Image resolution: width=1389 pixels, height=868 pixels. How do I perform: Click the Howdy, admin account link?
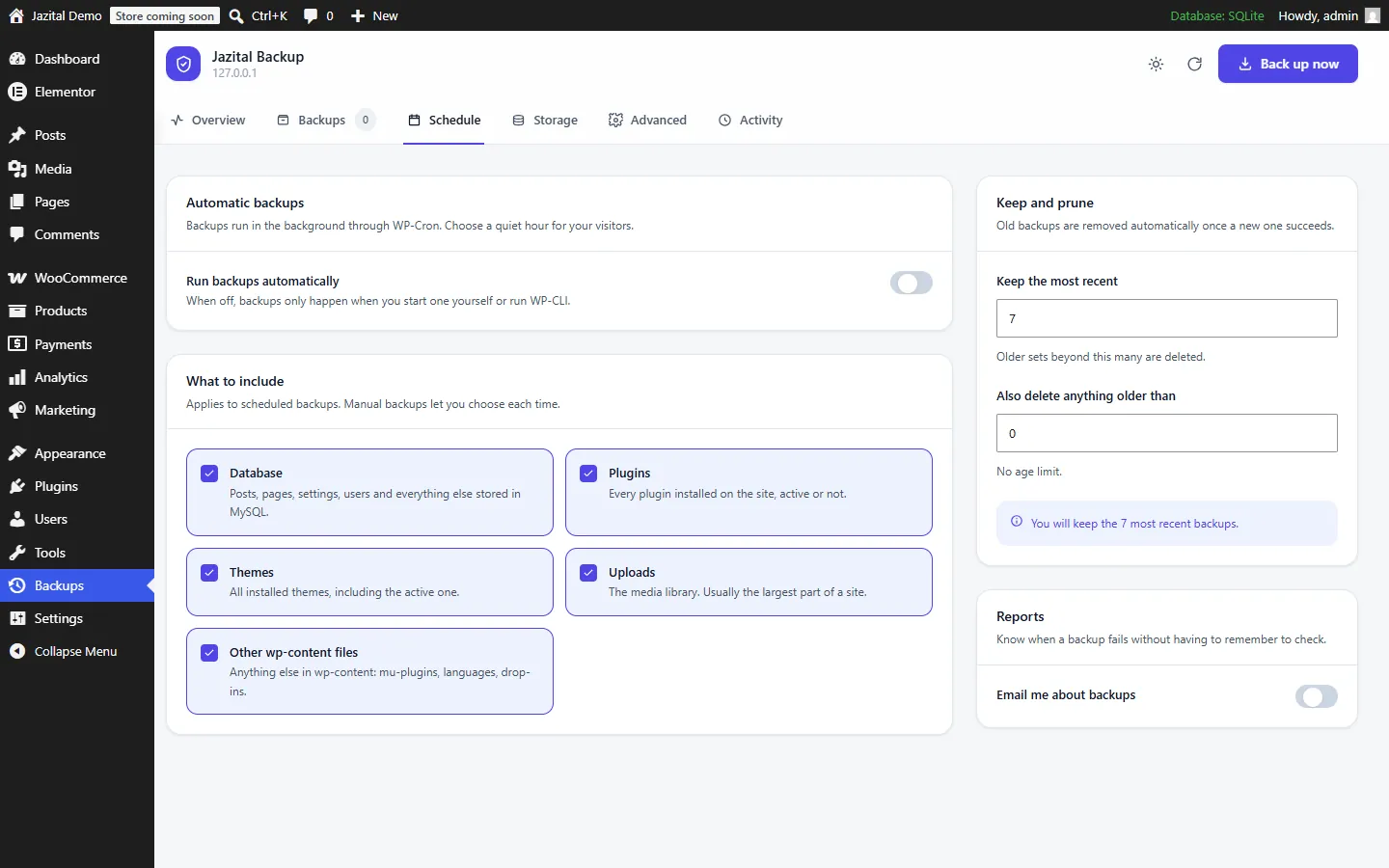click(1329, 15)
